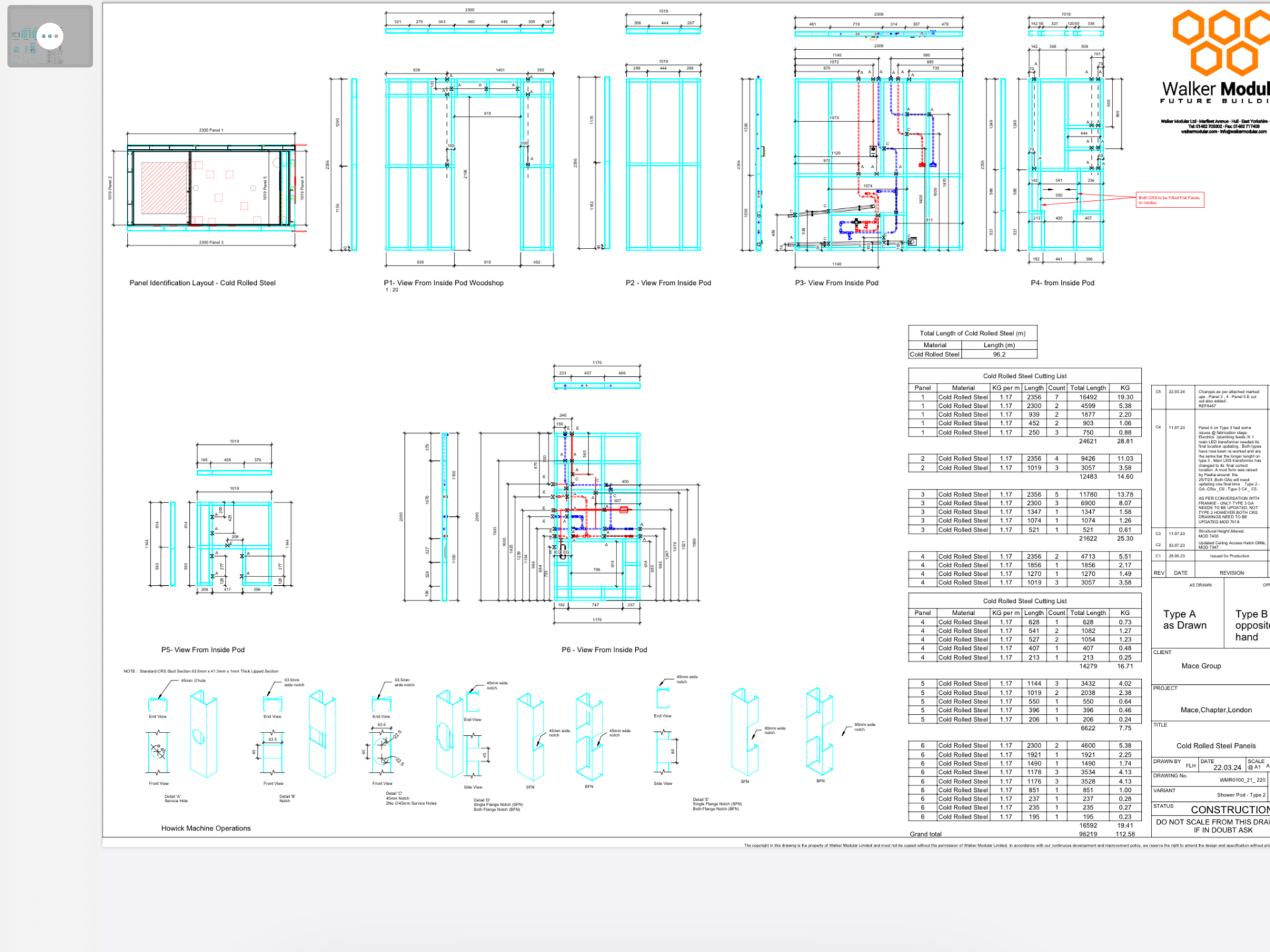Viewport: 1270px width, 952px height.
Task: Click the 22.03.24 date in the title block
Action: pyautogui.click(x=1227, y=768)
